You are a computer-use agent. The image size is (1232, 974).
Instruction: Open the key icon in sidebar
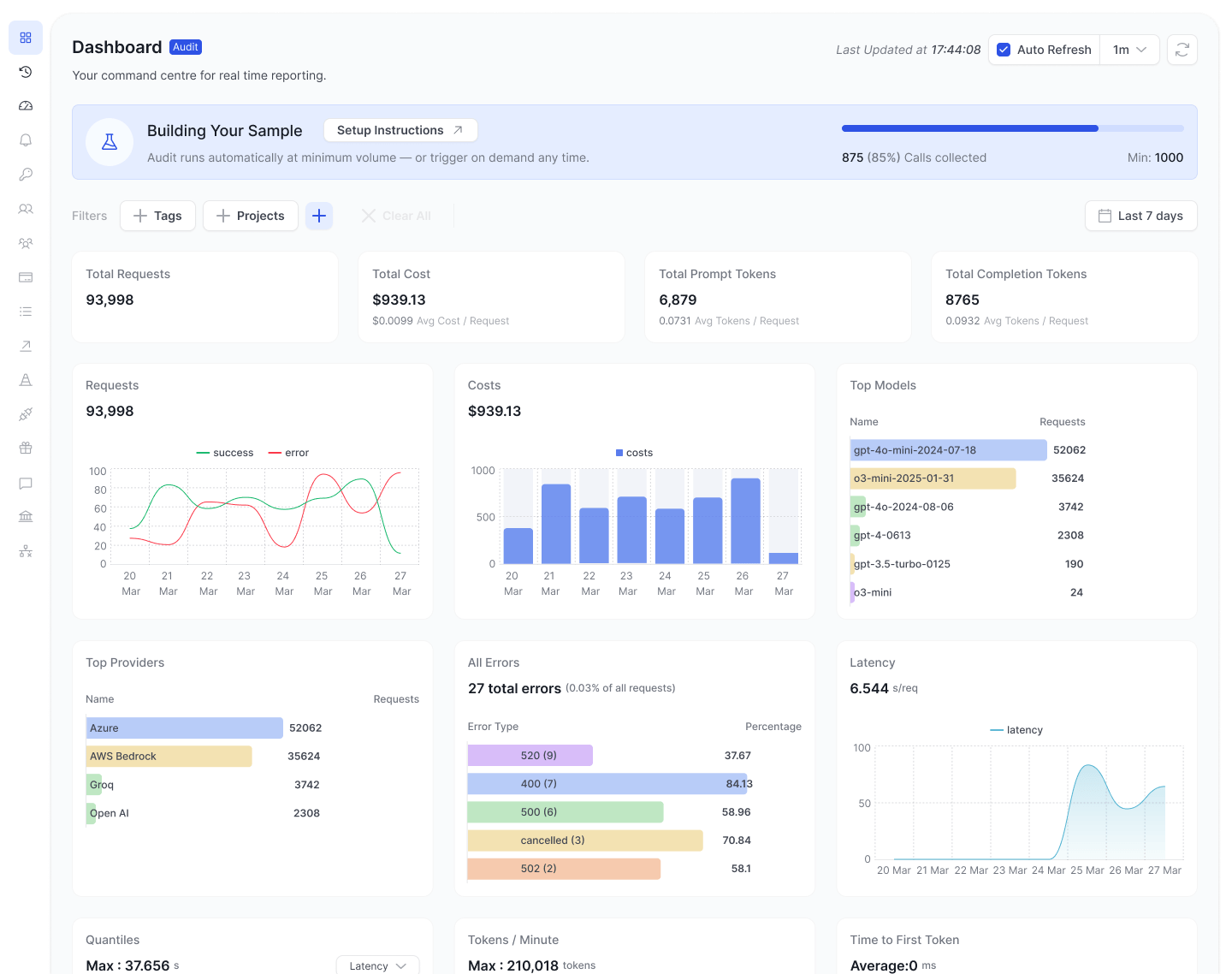pos(26,175)
